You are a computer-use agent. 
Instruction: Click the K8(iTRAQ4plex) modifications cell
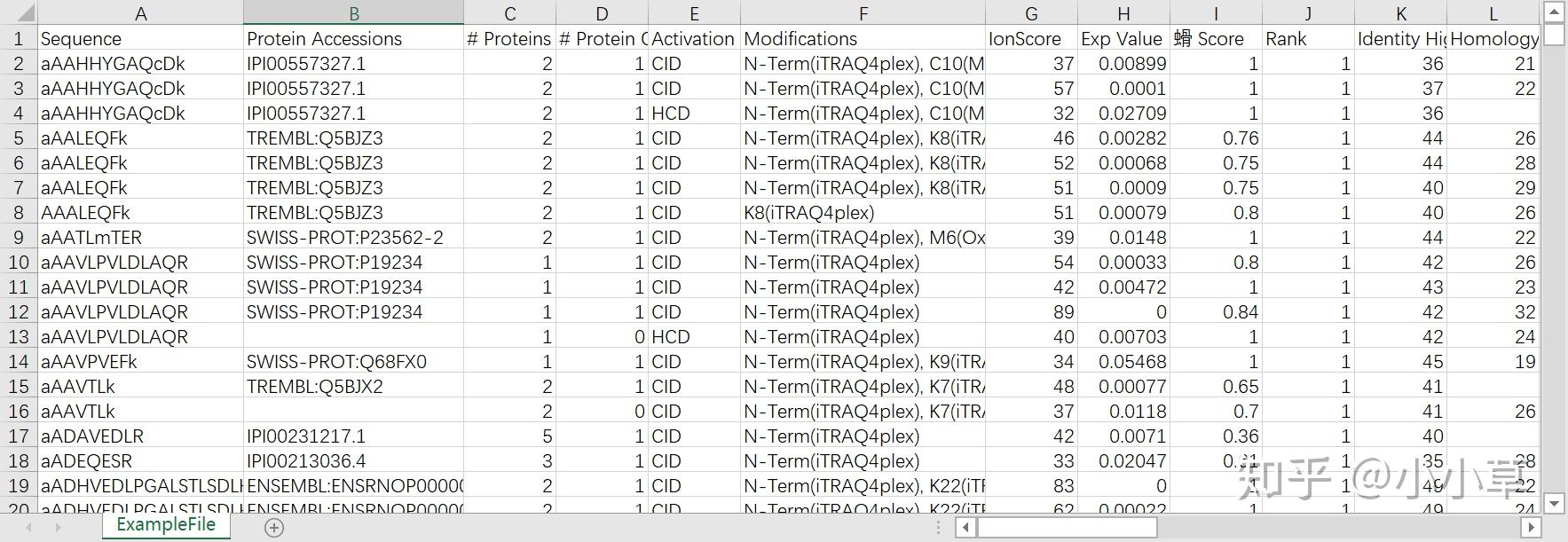[863, 213]
